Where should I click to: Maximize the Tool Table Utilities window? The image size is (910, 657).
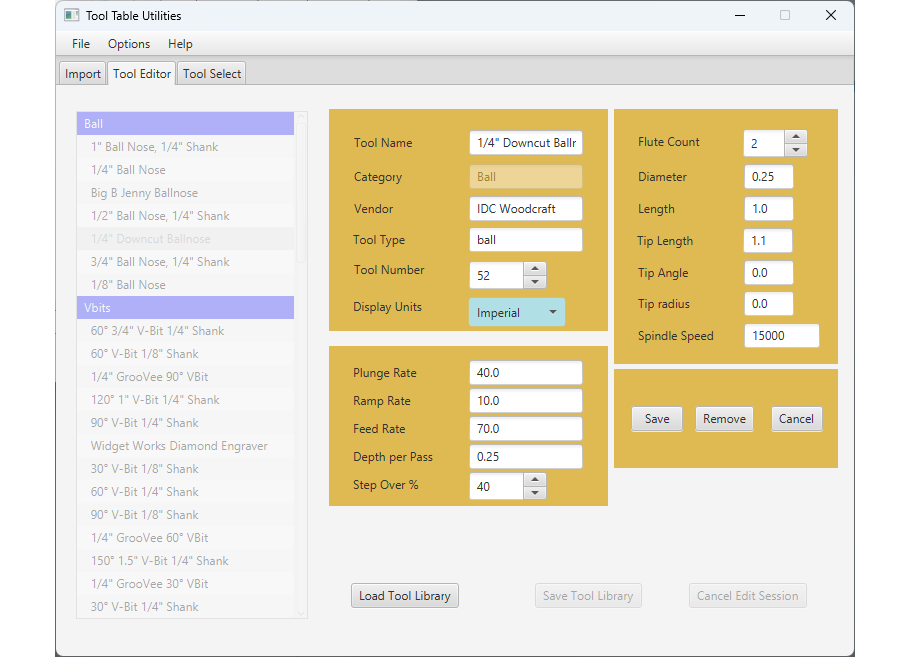(x=785, y=15)
